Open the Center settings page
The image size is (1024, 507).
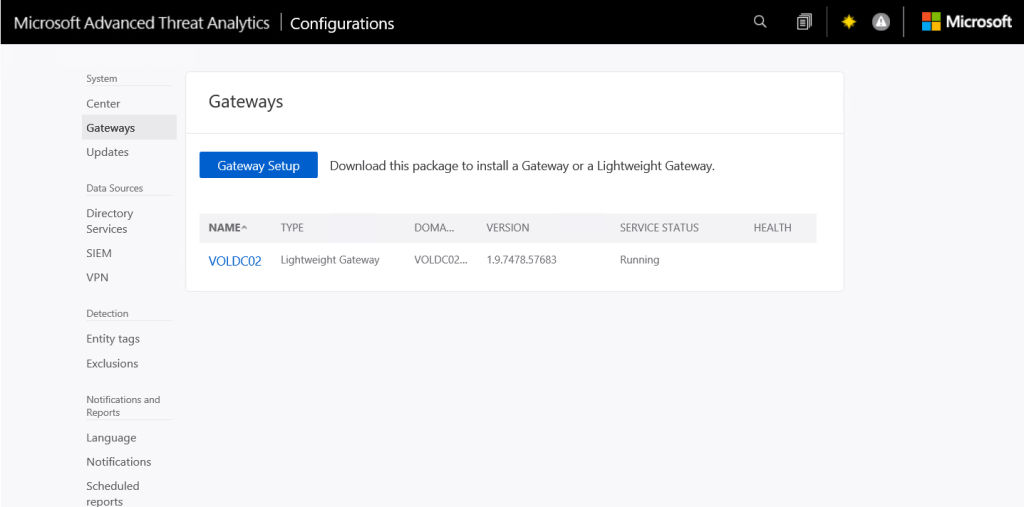(103, 104)
